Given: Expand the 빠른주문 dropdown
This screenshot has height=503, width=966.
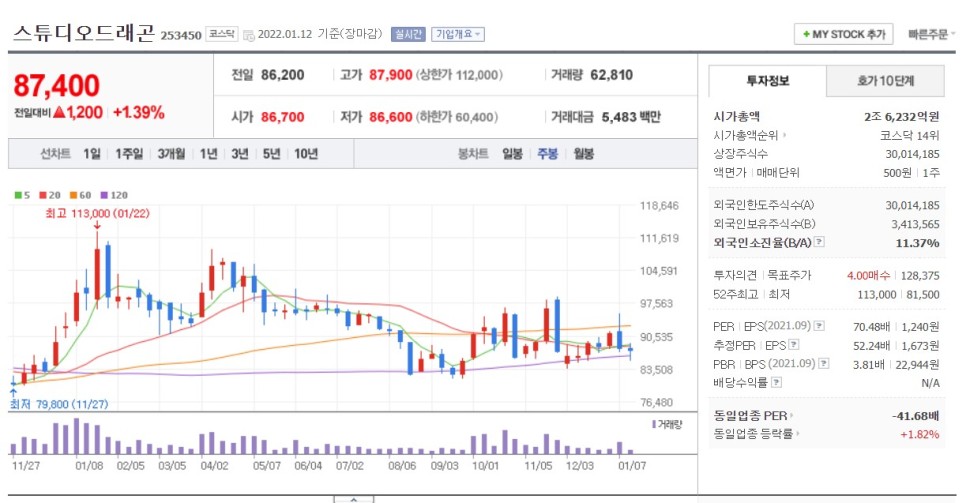Looking at the screenshot, I should coord(931,35).
